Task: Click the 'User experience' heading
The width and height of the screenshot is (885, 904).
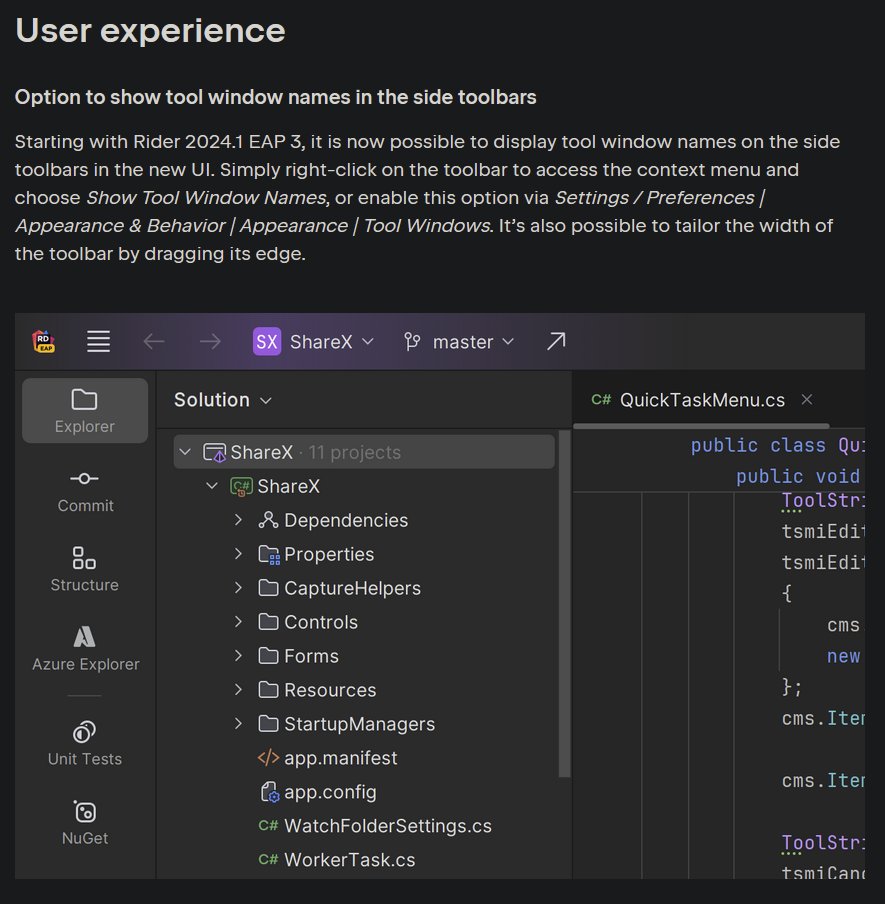Action: tap(150, 30)
